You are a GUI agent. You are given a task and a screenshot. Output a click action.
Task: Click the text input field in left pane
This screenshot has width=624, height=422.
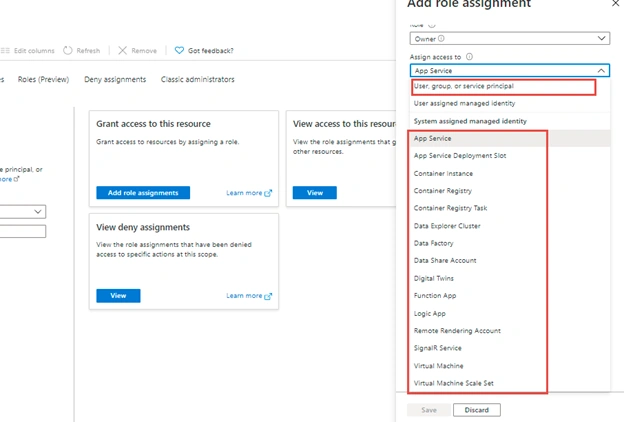pyautogui.click(x=23, y=231)
